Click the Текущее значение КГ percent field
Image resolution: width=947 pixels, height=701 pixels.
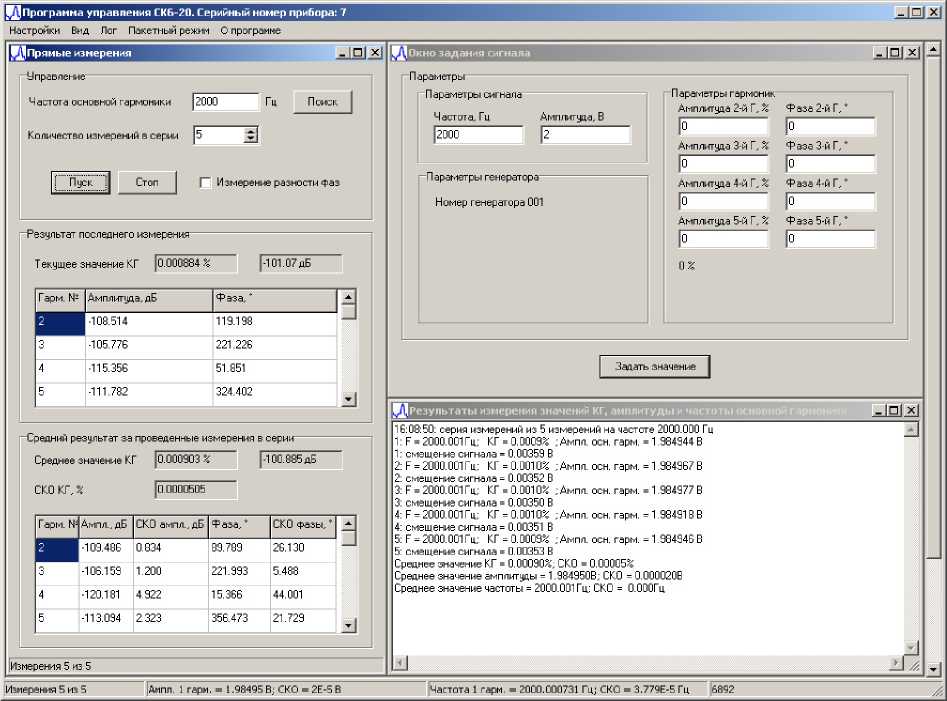(x=196, y=264)
